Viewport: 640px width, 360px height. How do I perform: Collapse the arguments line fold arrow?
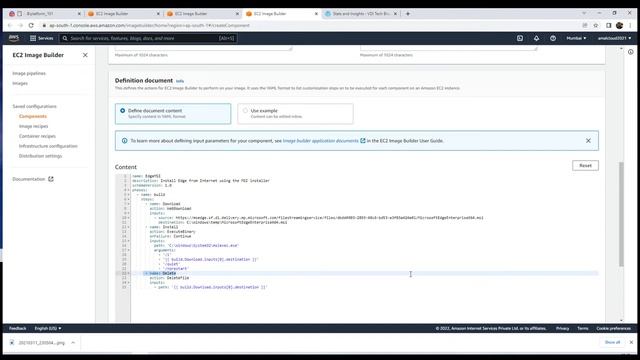click(x=129, y=250)
